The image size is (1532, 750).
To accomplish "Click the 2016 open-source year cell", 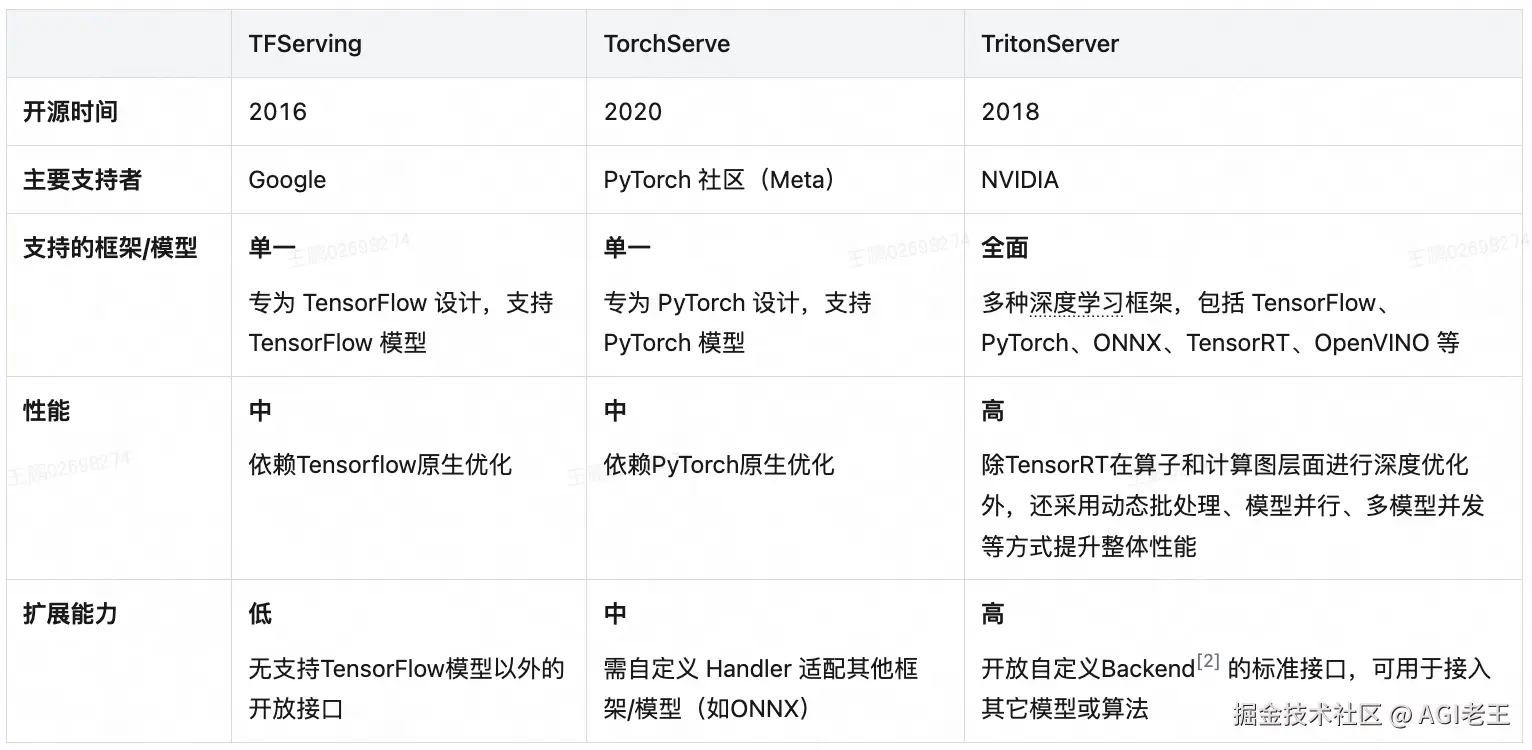I will (277, 112).
